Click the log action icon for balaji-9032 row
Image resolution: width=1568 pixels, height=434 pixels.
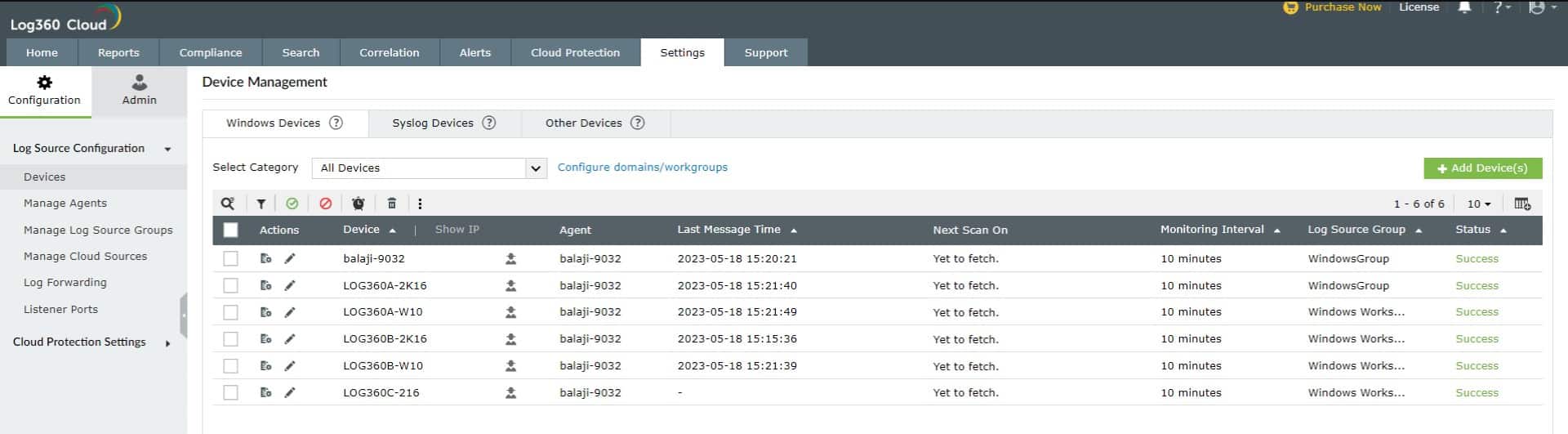tap(265, 258)
